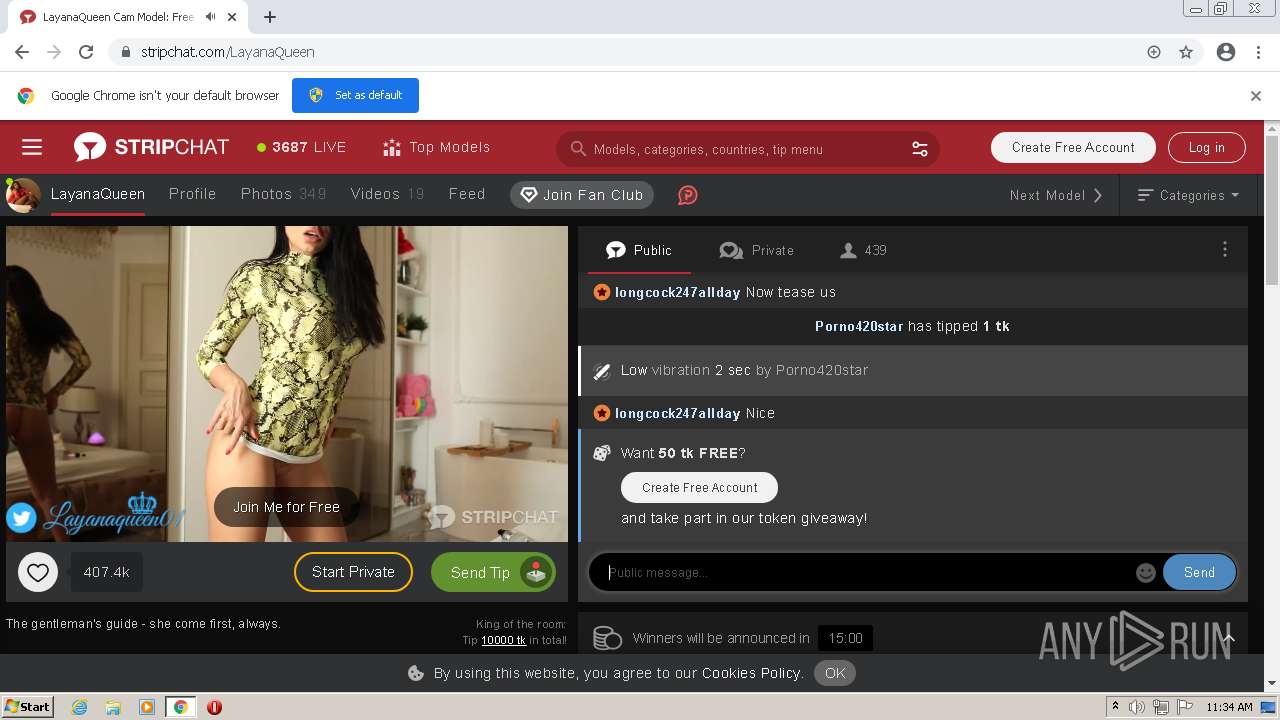Click the search magnifier icon
The width and height of the screenshot is (1280, 720).
(x=578, y=149)
